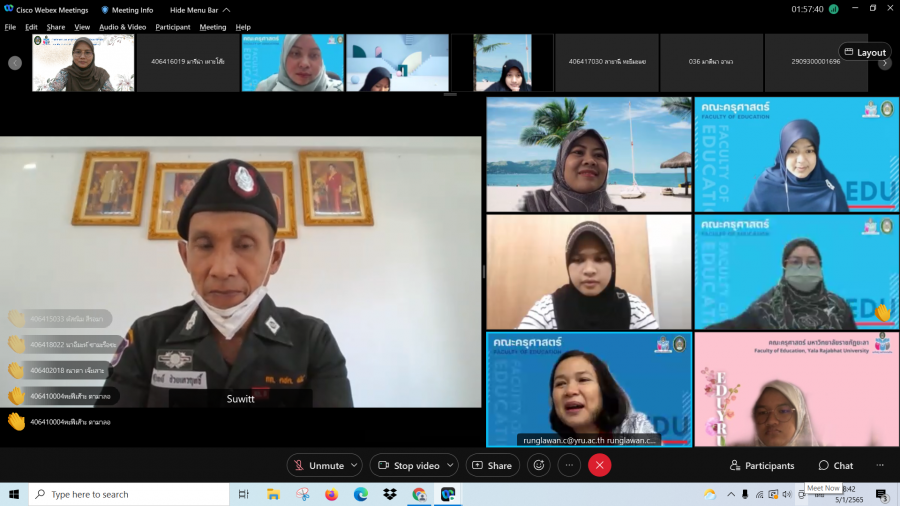Open the Participant menu
The height and width of the screenshot is (506, 900).
click(172, 27)
